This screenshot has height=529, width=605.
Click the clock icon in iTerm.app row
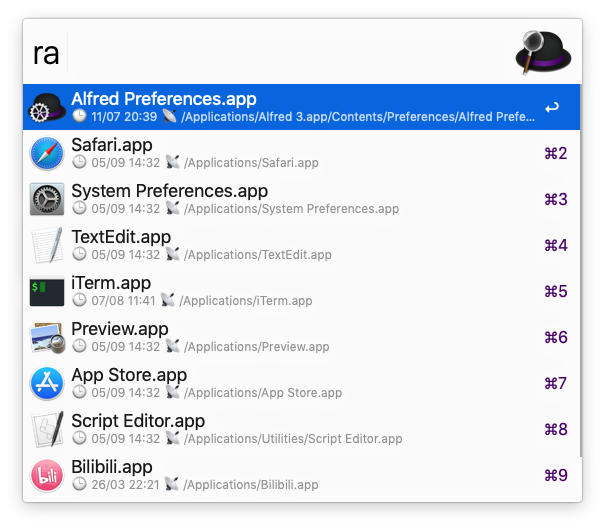pyautogui.click(x=79, y=300)
